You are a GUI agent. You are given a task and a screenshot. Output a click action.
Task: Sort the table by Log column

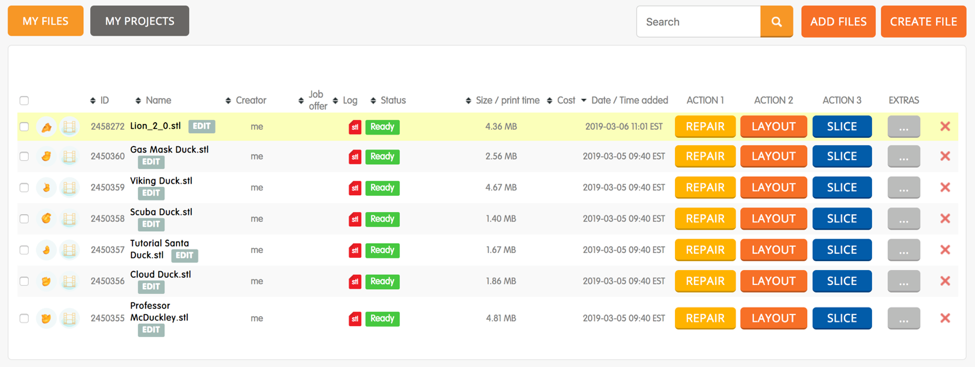click(345, 100)
